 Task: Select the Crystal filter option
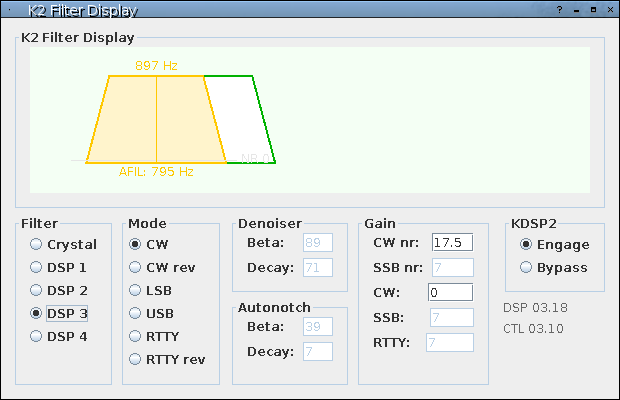pos(37,244)
